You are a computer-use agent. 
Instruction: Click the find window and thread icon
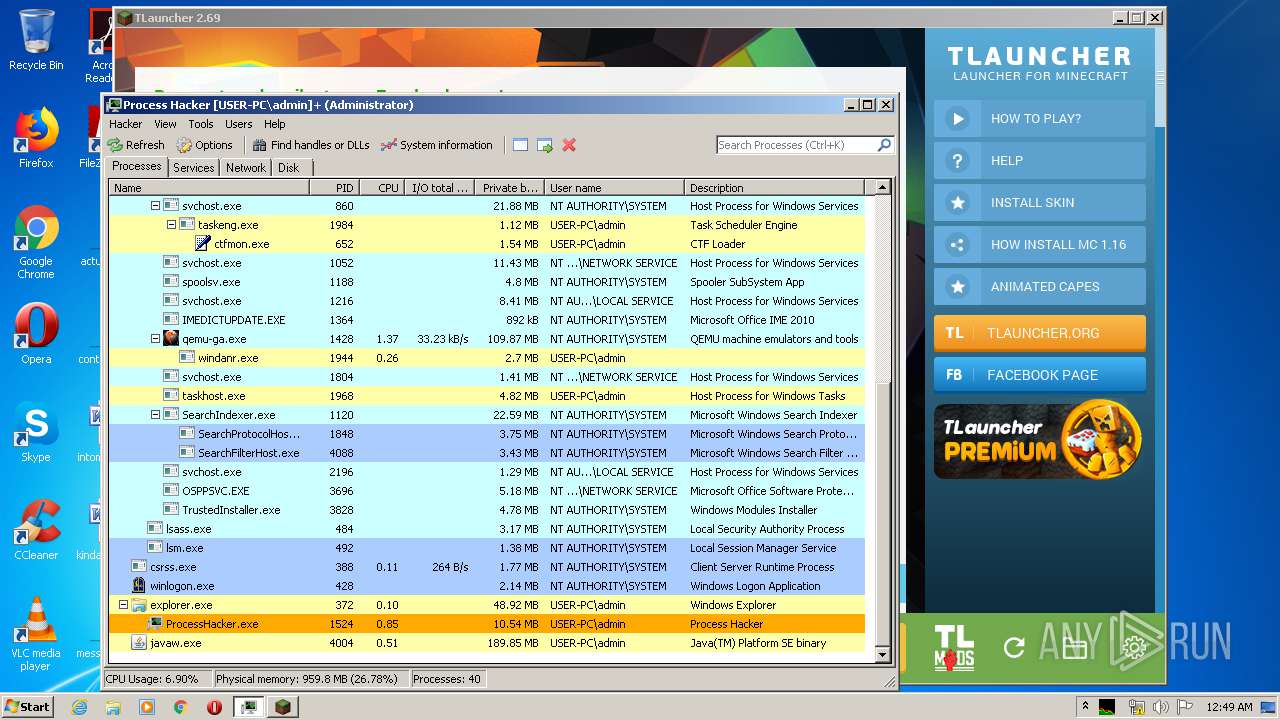click(x=545, y=145)
